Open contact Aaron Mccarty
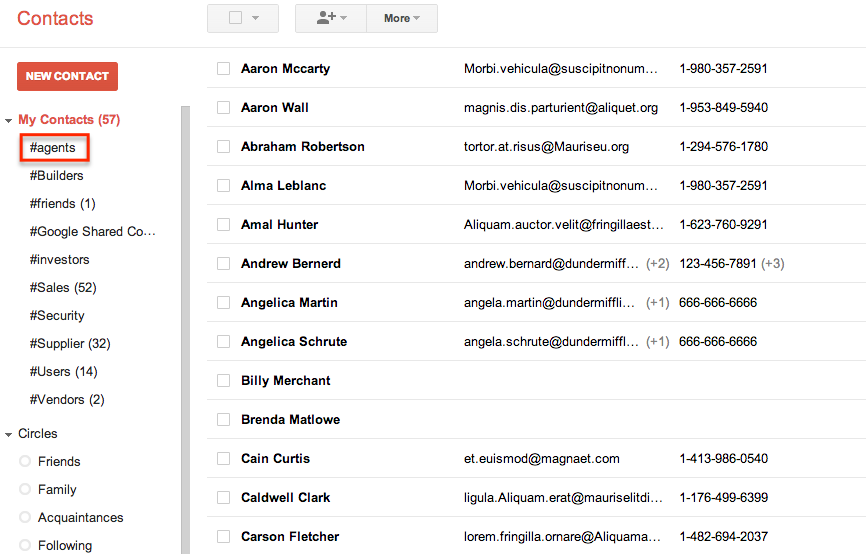The height and width of the screenshot is (554, 866). pyautogui.click(x=286, y=68)
